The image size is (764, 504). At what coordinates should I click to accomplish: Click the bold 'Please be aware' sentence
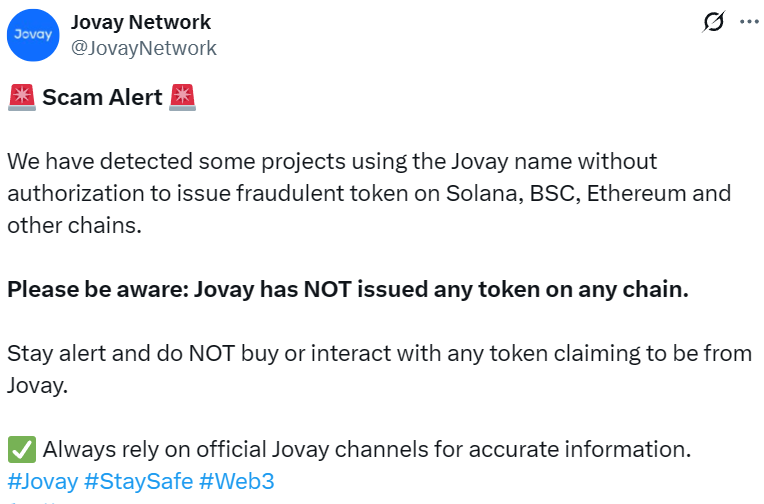pyautogui.click(x=347, y=290)
